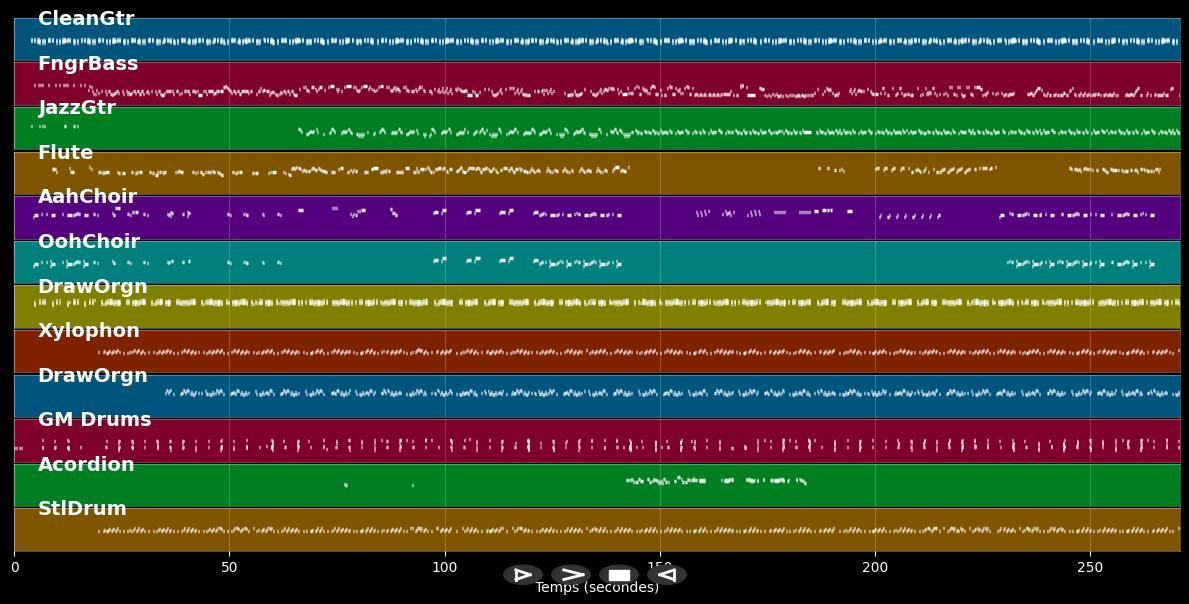Select the JazzGtr track label
The height and width of the screenshot is (604, 1189).
[x=77, y=108]
